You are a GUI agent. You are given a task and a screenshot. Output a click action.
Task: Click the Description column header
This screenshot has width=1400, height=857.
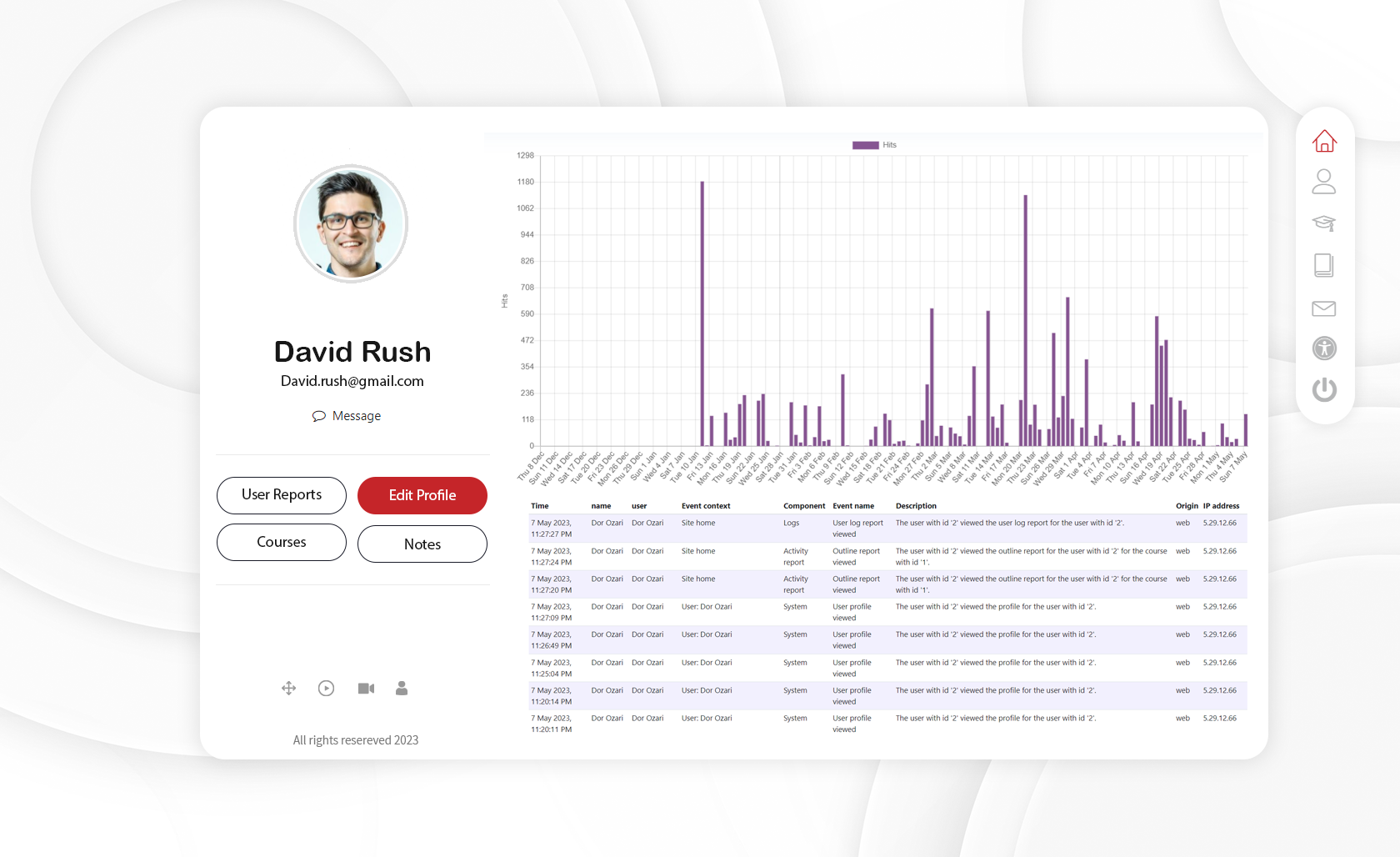click(916, 506)
